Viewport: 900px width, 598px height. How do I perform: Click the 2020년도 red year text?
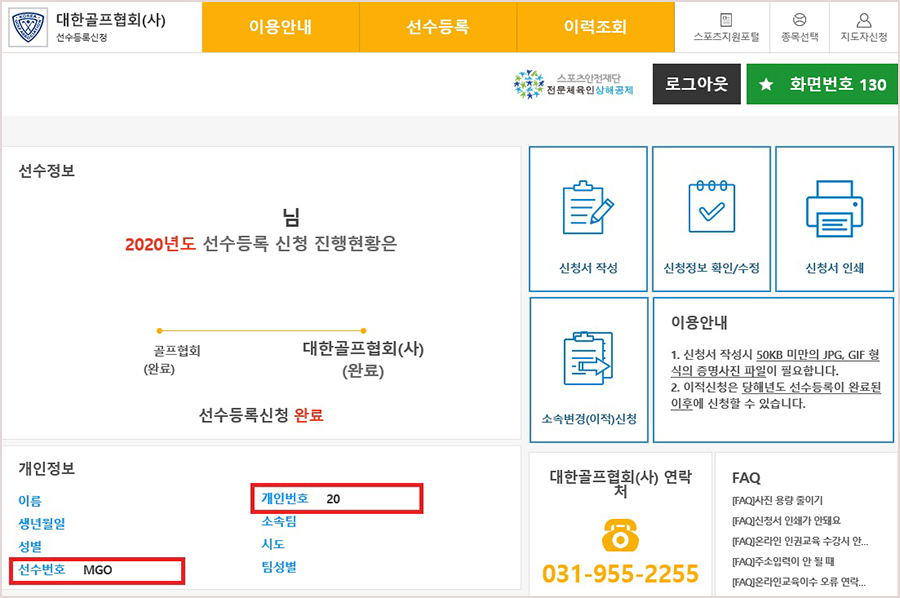(161, 244)
